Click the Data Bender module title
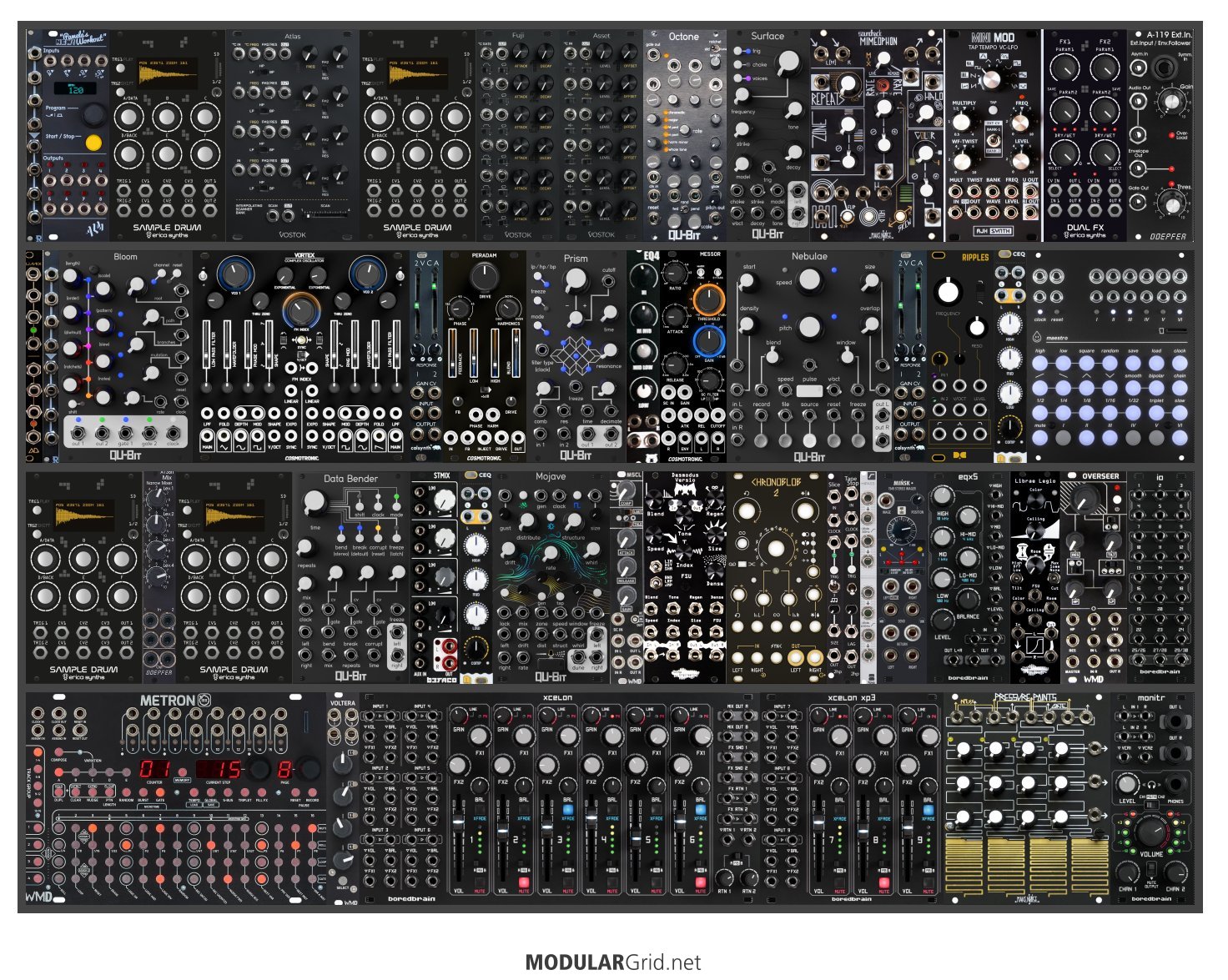Image resolution: width=1228 pixels, height=980 pixels. point(350,479)
